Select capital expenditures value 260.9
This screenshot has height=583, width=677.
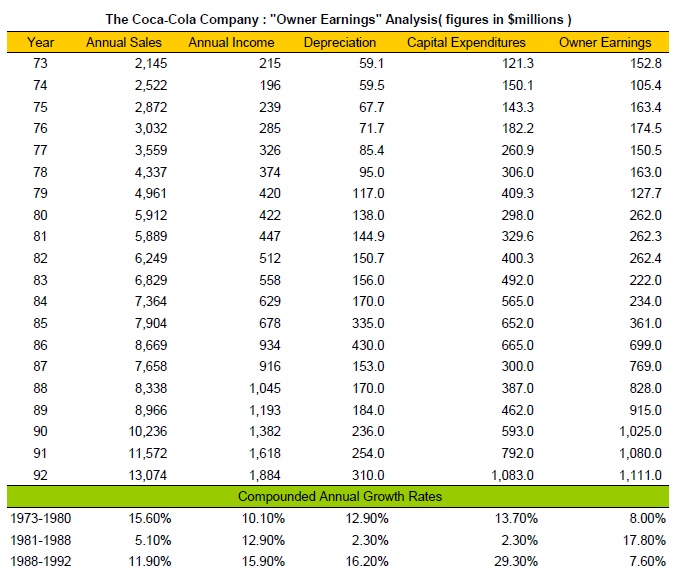[518, 150]
